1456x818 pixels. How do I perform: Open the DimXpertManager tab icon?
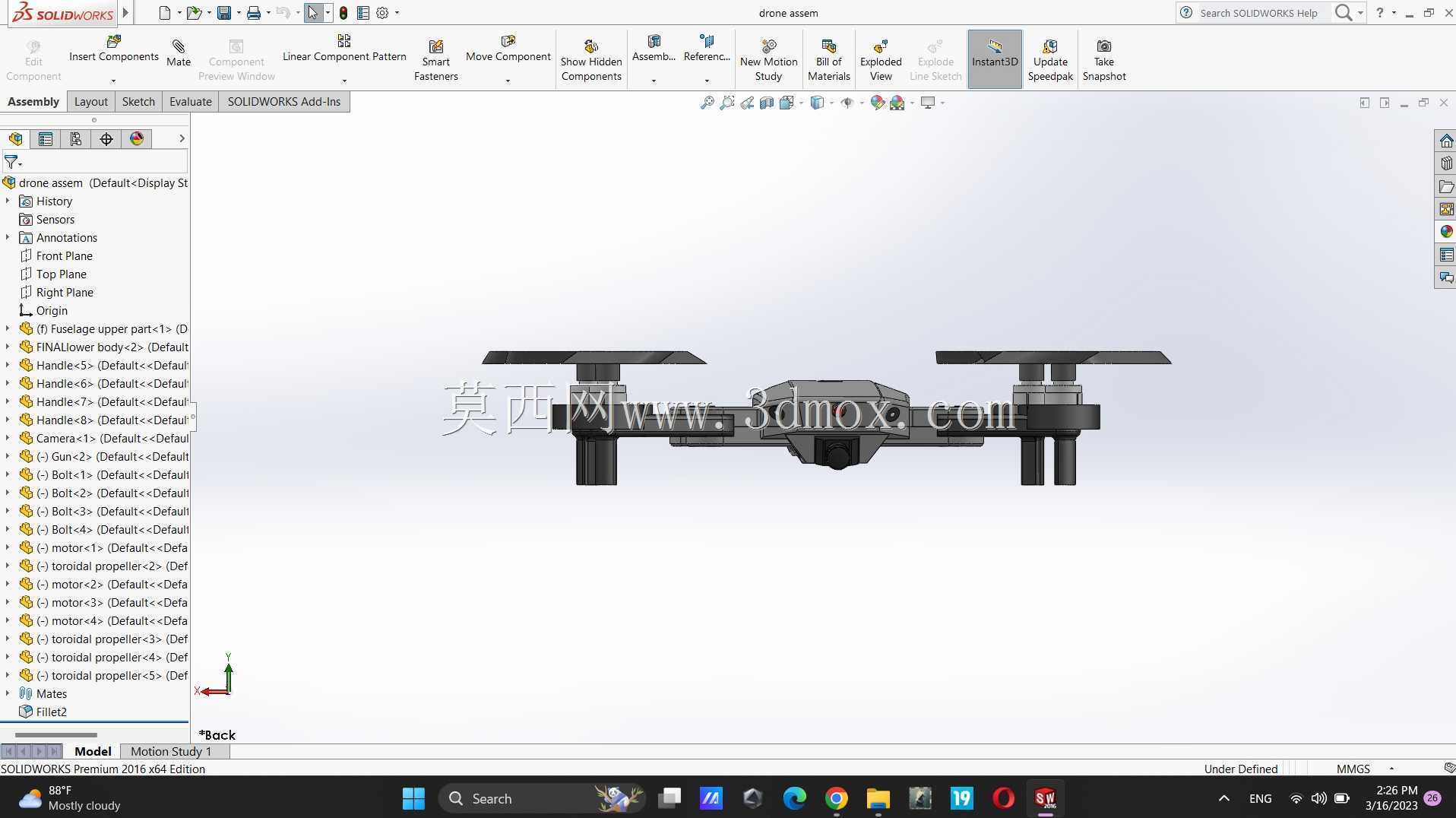(106, 139)
